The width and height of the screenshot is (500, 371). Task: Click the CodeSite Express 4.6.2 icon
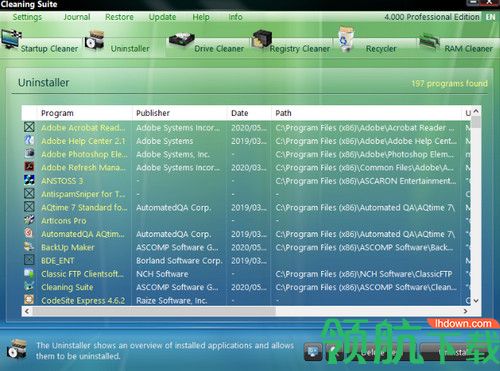29,299
